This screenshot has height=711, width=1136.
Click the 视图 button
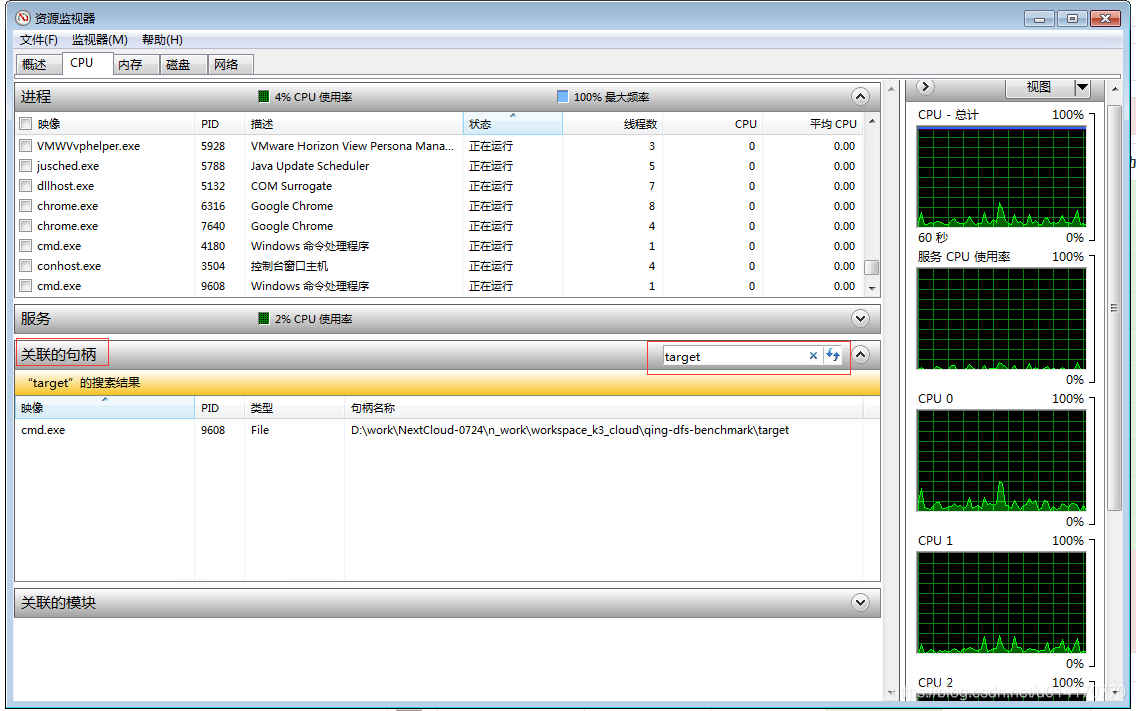[x=1039, y=87]
